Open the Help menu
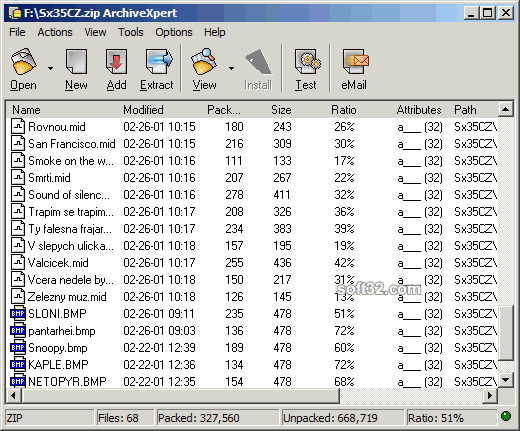Screen dimensions: 520x431 pos(215,32)
